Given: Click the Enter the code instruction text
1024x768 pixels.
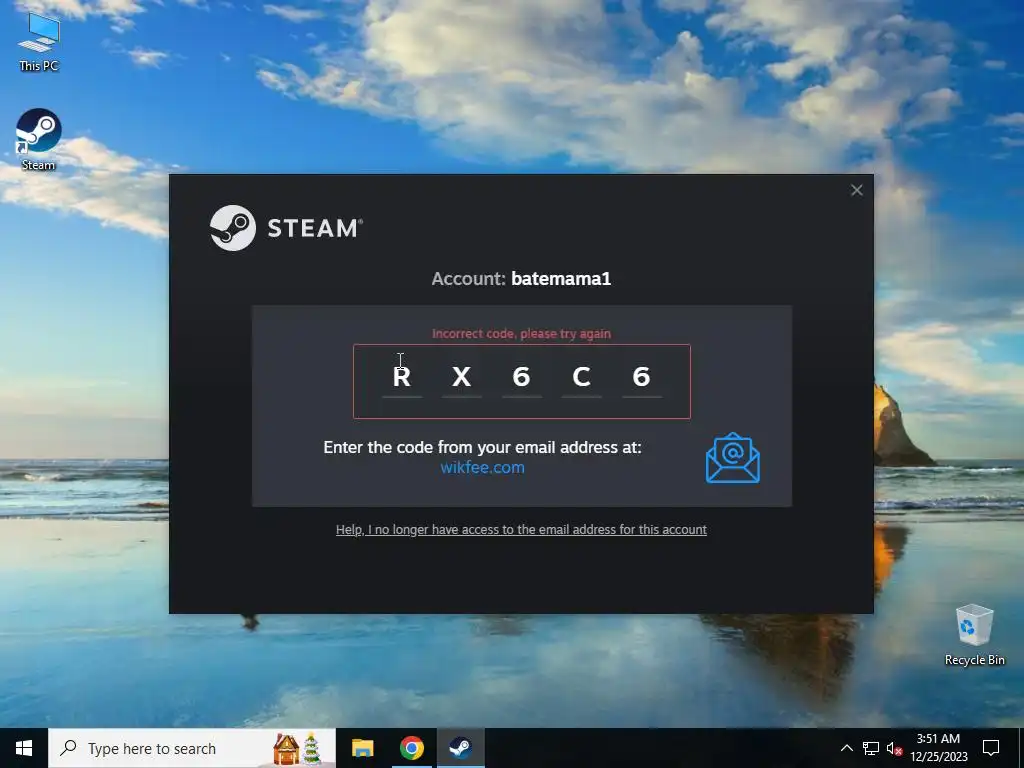Looking at the screenshot, I should point(482,447).
